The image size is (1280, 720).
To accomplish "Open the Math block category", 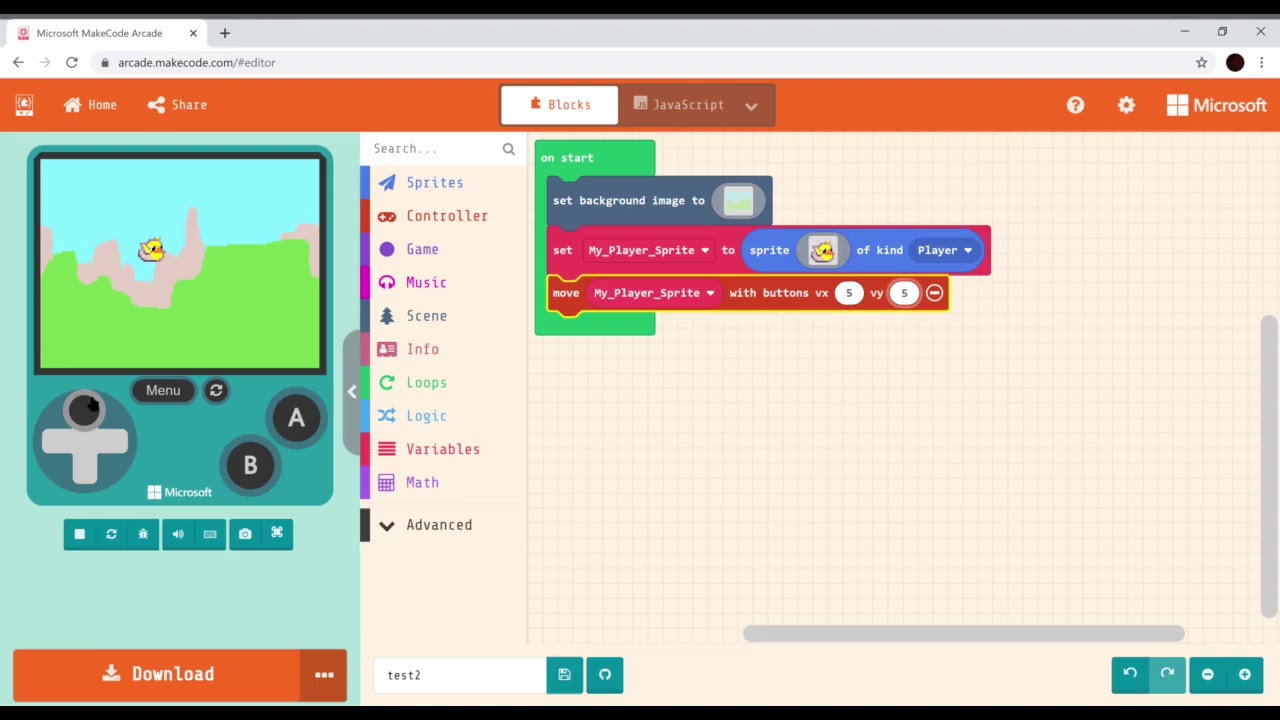I will 443,483.
